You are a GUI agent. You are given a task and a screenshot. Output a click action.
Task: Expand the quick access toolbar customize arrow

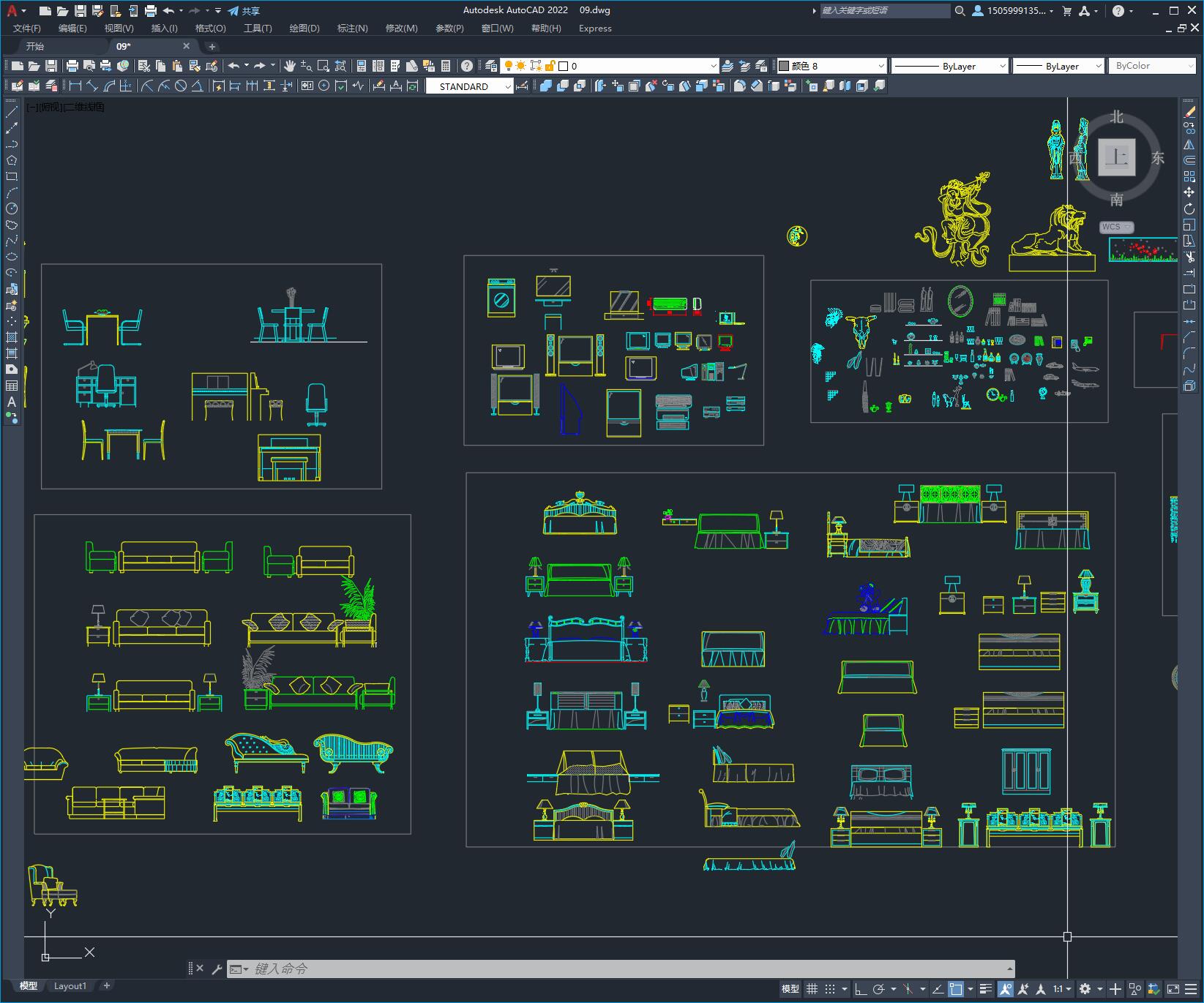tap(218, 11)
